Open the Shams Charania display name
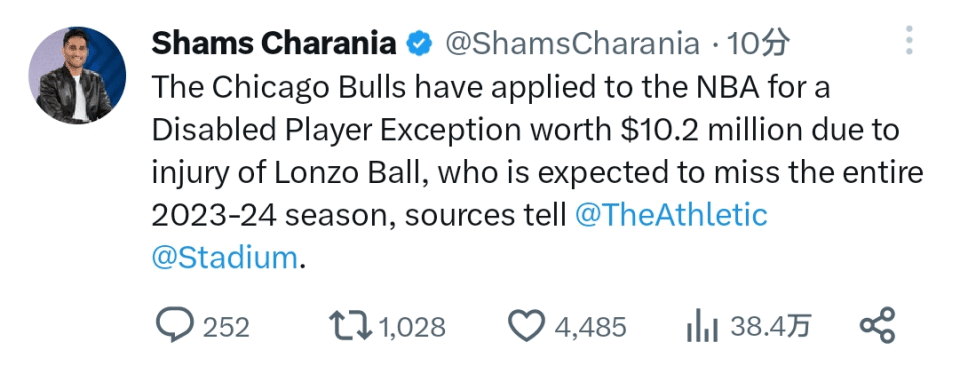Image resolution: width=960 pixels, height=366 pixels. [274, 43]
